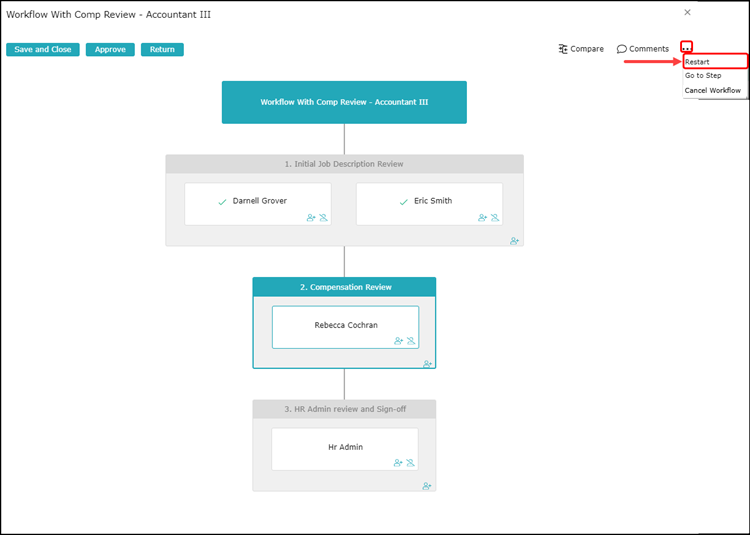Select the Compensation Review step header
The image size is (750, 535).
pos(344,287)
